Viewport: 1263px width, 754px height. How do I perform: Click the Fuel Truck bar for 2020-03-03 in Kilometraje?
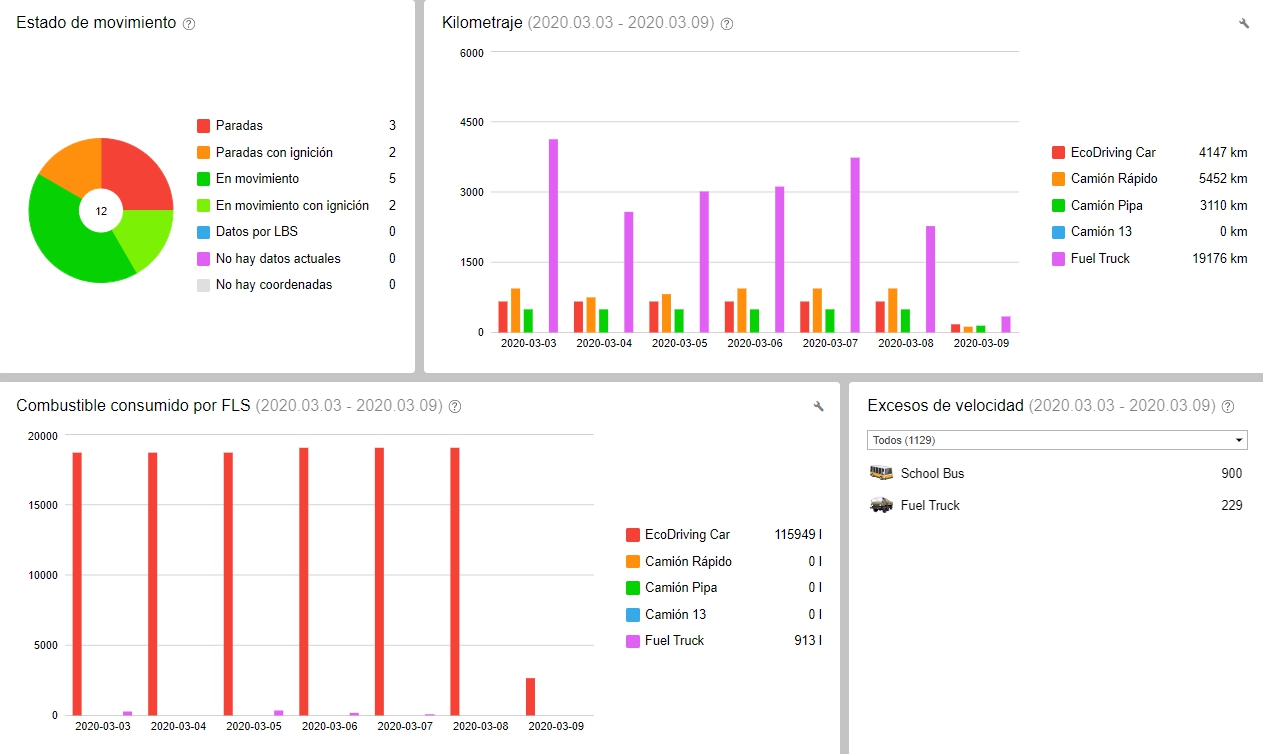(x=553, y=235)
